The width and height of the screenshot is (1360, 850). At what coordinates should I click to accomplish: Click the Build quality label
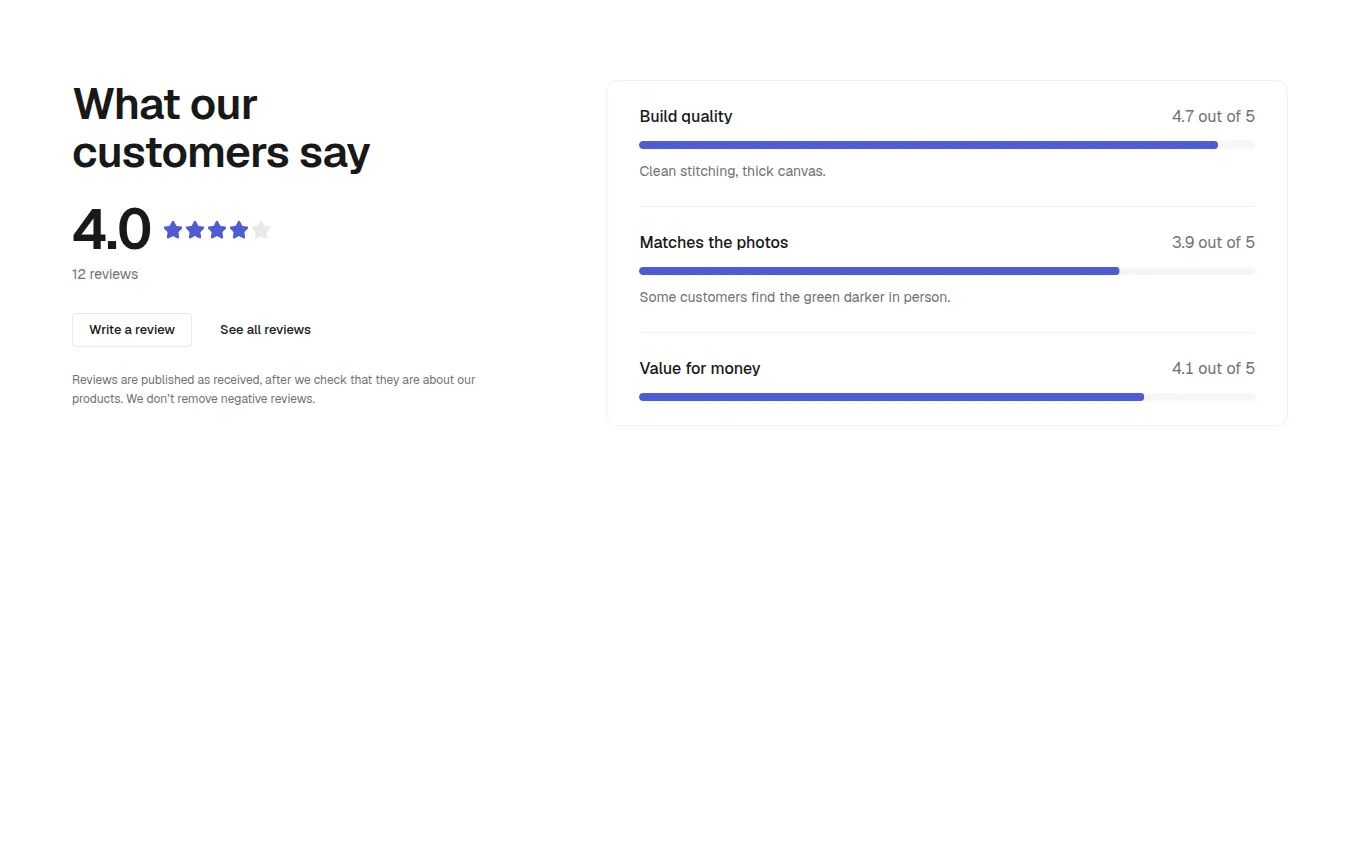pyautogui.click(x=686, y=116)
